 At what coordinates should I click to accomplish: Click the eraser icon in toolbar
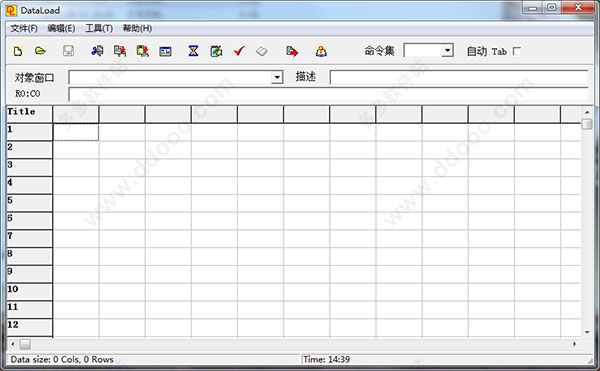click(262, 51)
